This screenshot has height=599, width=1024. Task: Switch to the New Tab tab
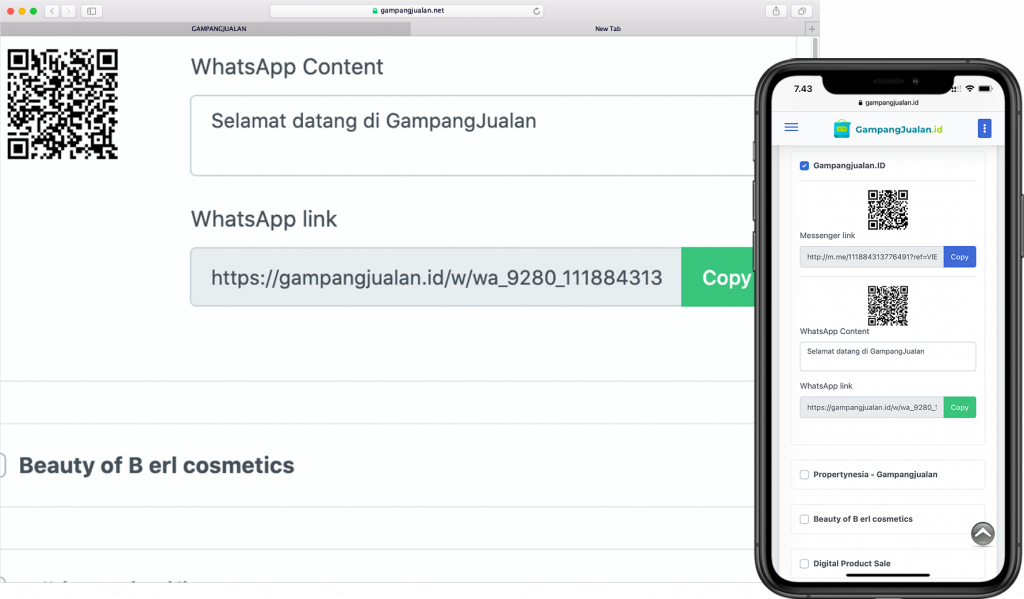click(607, 29)
